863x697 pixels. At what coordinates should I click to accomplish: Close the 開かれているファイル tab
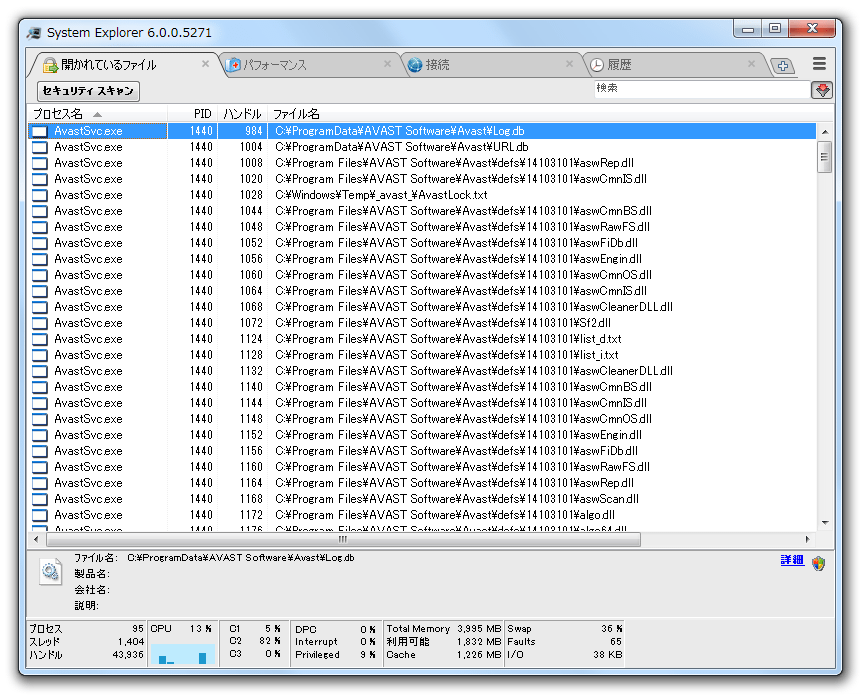tap(205, 64)
